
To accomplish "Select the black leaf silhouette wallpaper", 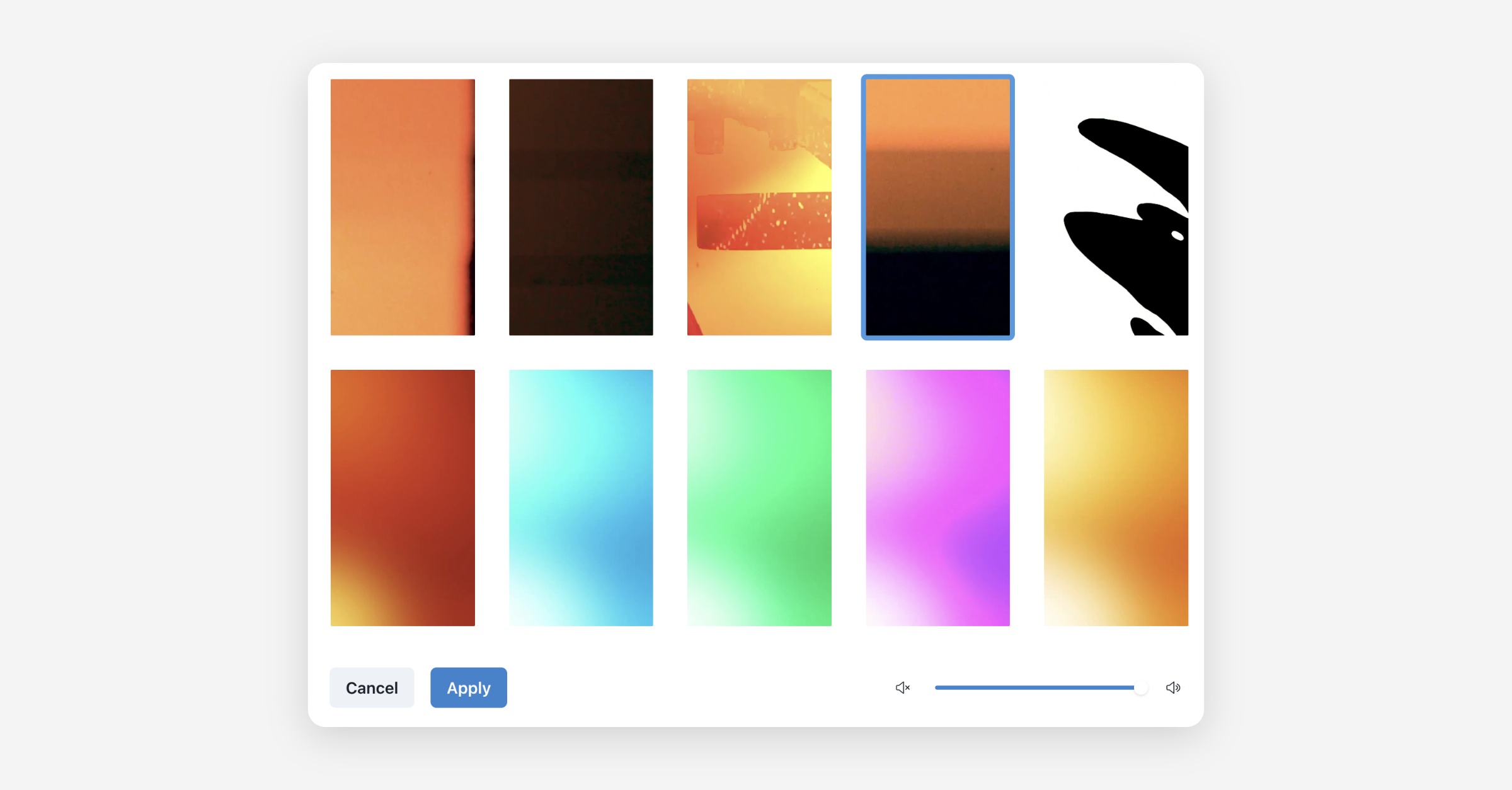I will (1116, 207).
